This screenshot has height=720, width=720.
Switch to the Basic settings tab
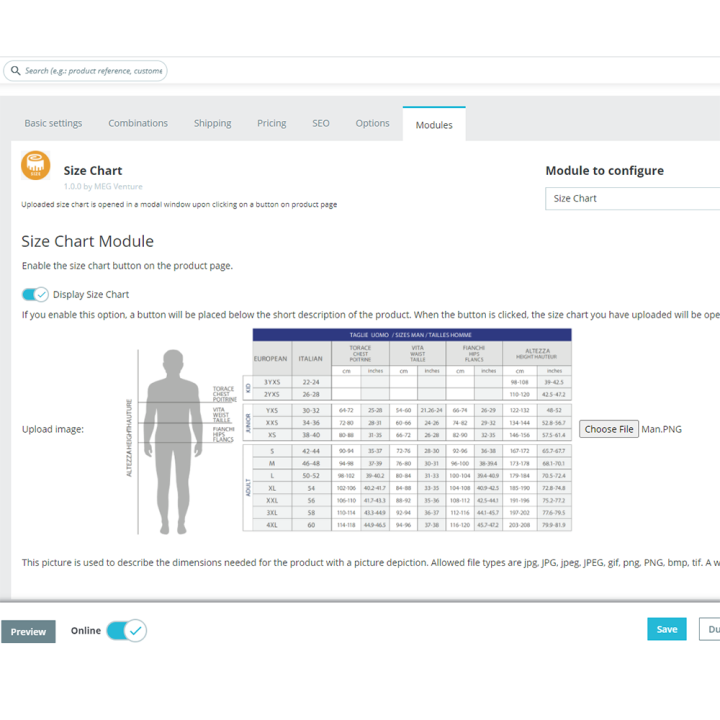(x=53, y=123)
